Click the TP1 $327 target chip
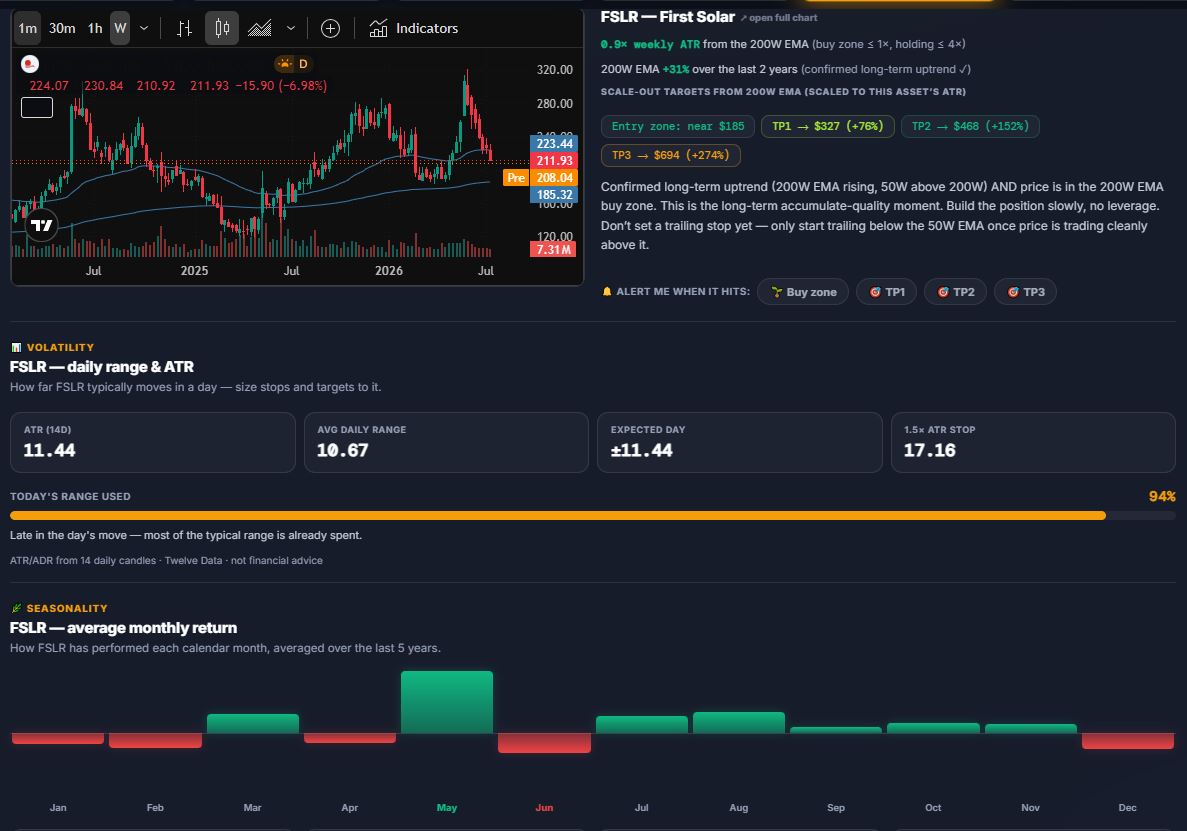1187x831 pixels. pyautogui.click(x=827, y=126)
